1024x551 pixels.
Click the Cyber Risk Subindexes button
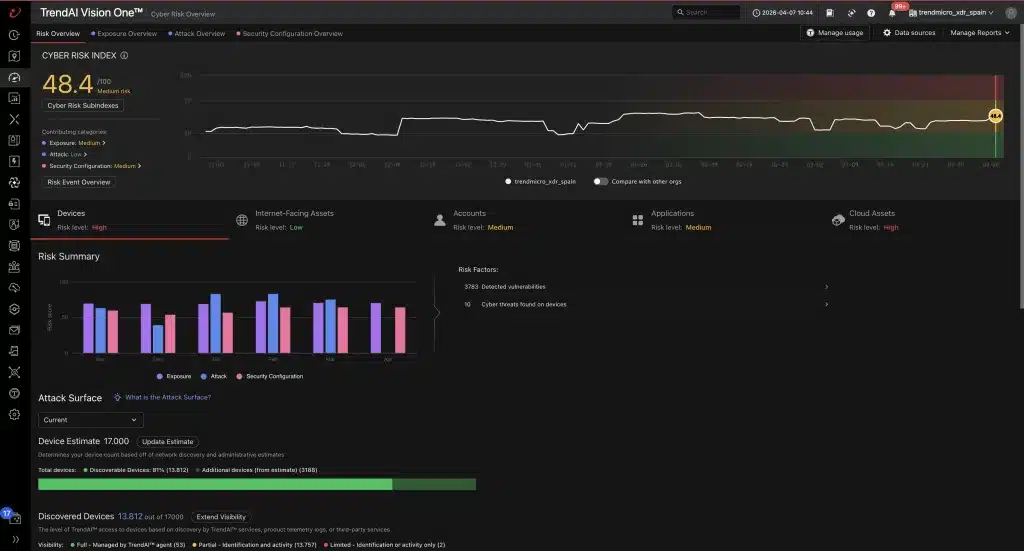point(83,105)
